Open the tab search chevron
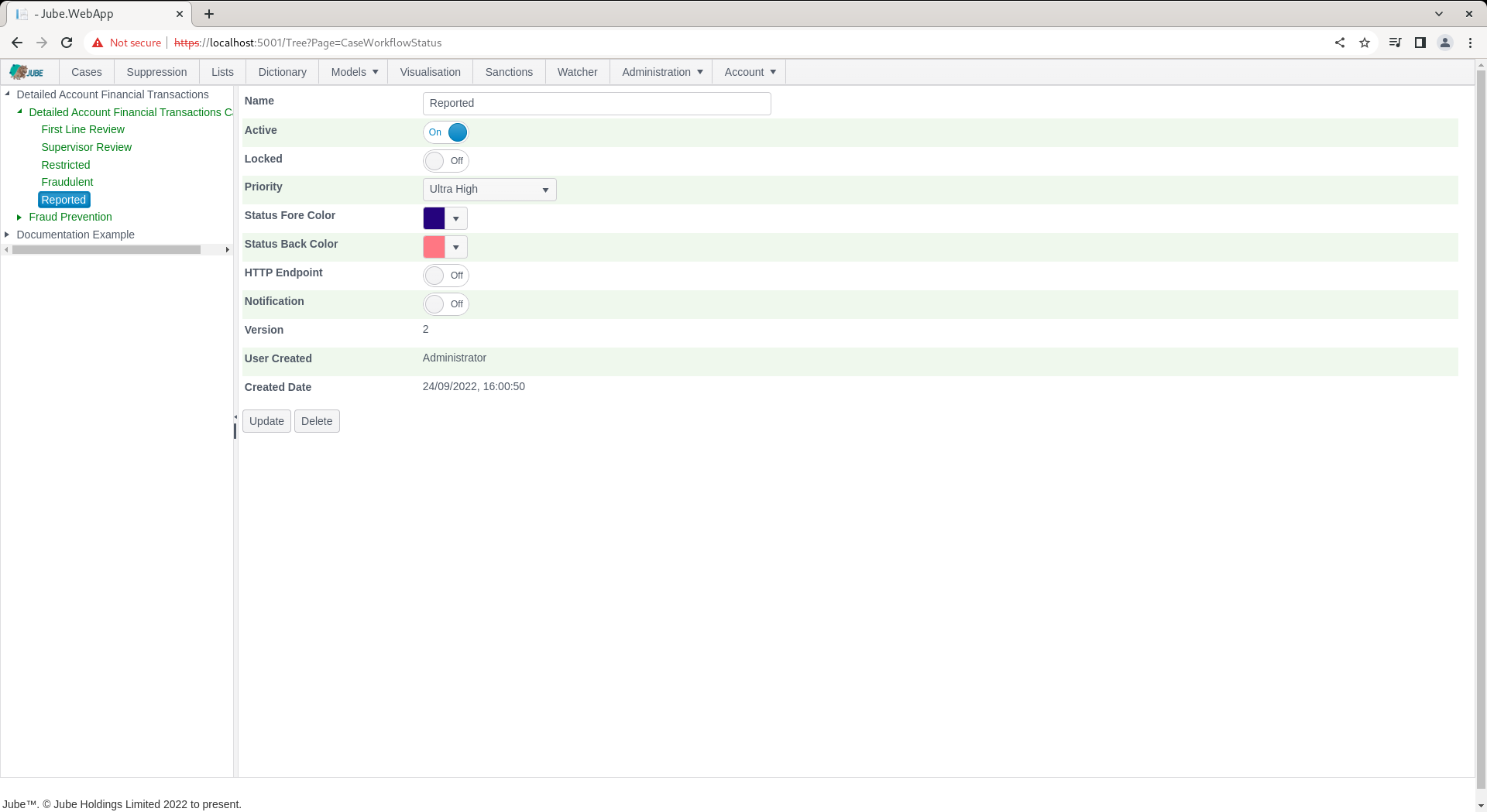Image resolution: width=1487 pixels, height=812 pixels. (x=1439, y=14)
